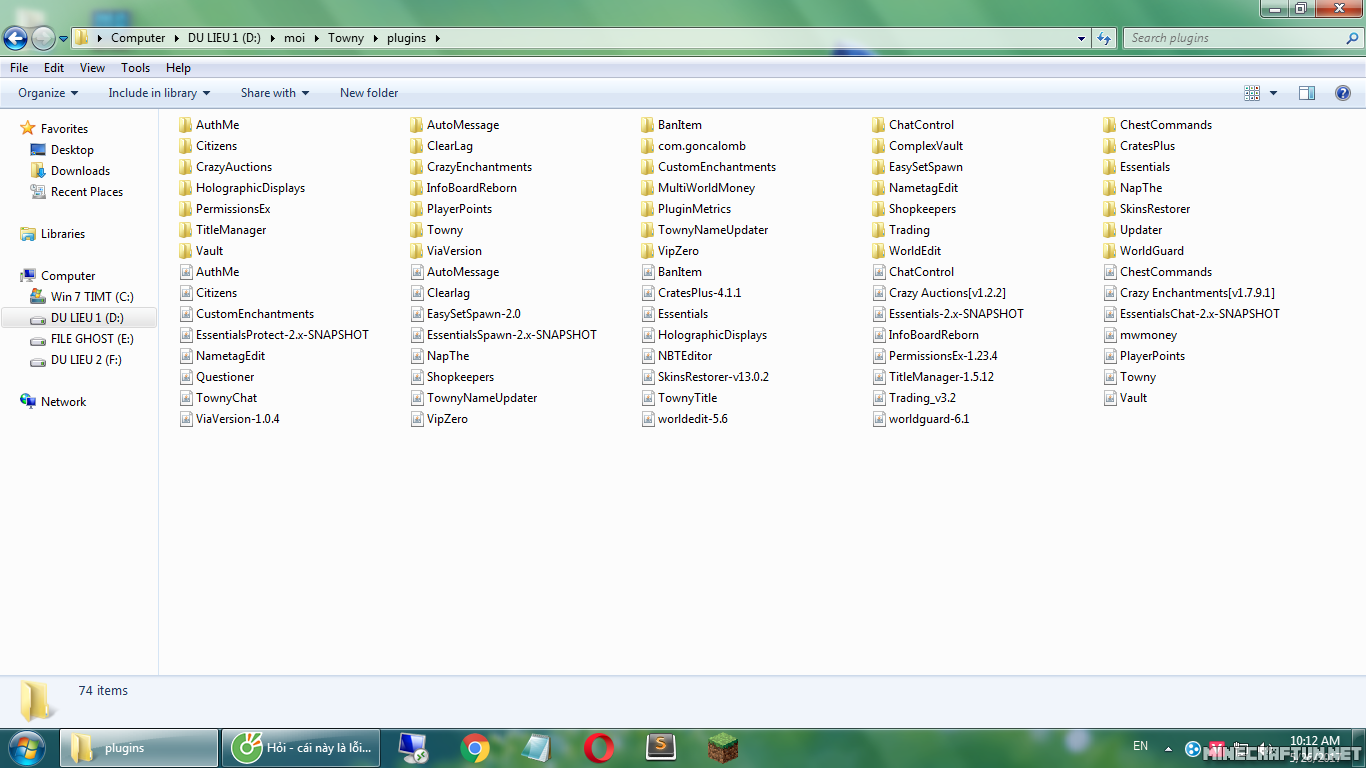Select the WorldGuard folder icon
This screenshot has width=1366, height=768.
coord(1110,251)
